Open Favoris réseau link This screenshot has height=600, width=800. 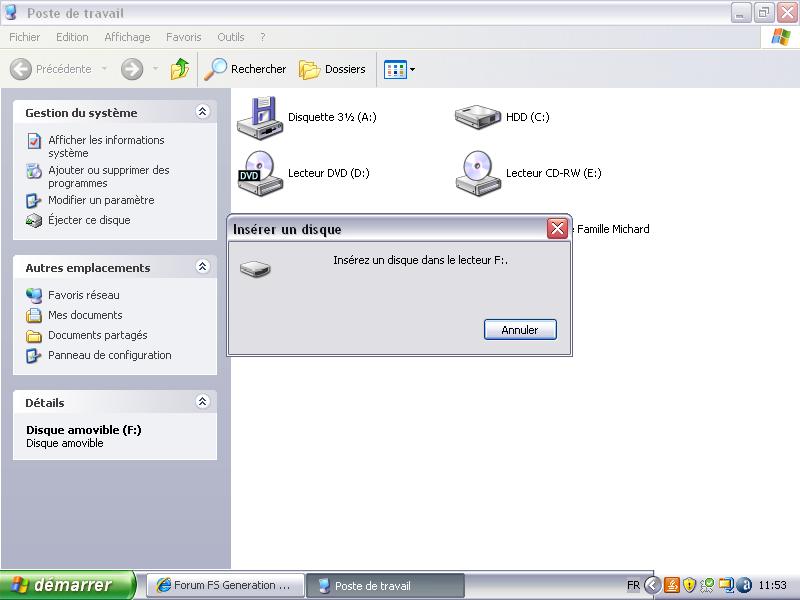pos(84,295)
